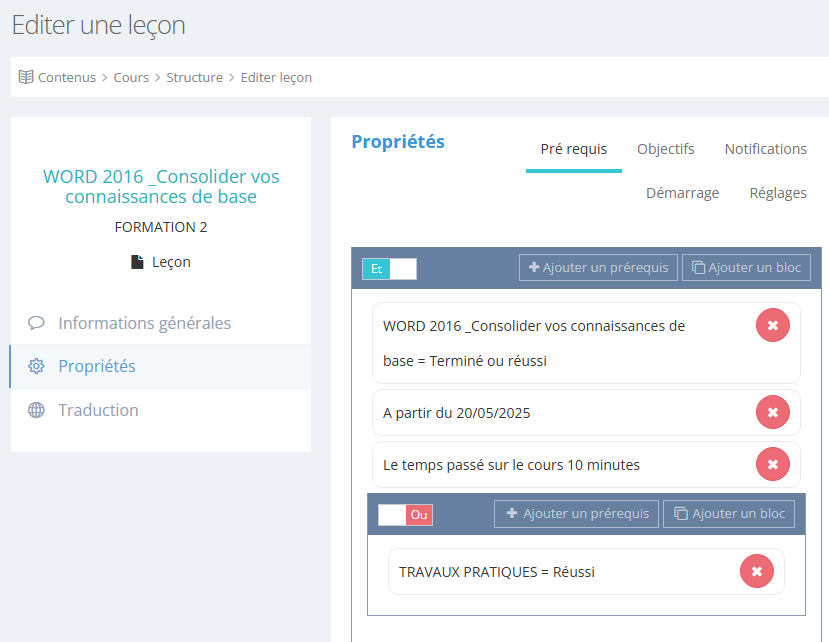Toggle the Ou switch on the nested block

click(405, 514)
